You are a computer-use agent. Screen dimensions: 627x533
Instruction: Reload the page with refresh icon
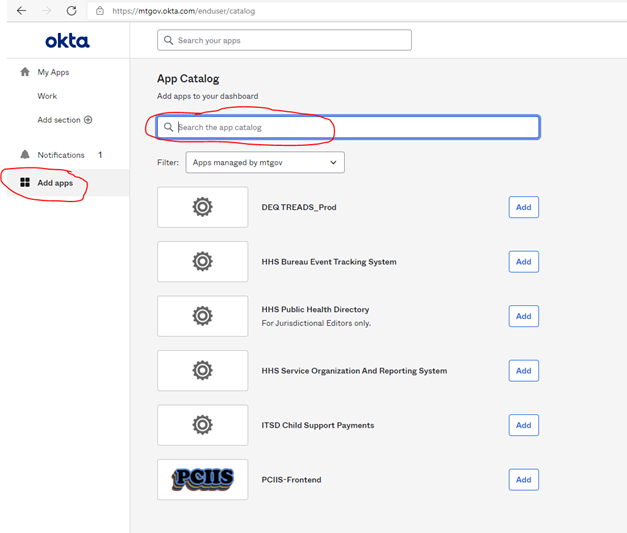[x=71, y=11]
